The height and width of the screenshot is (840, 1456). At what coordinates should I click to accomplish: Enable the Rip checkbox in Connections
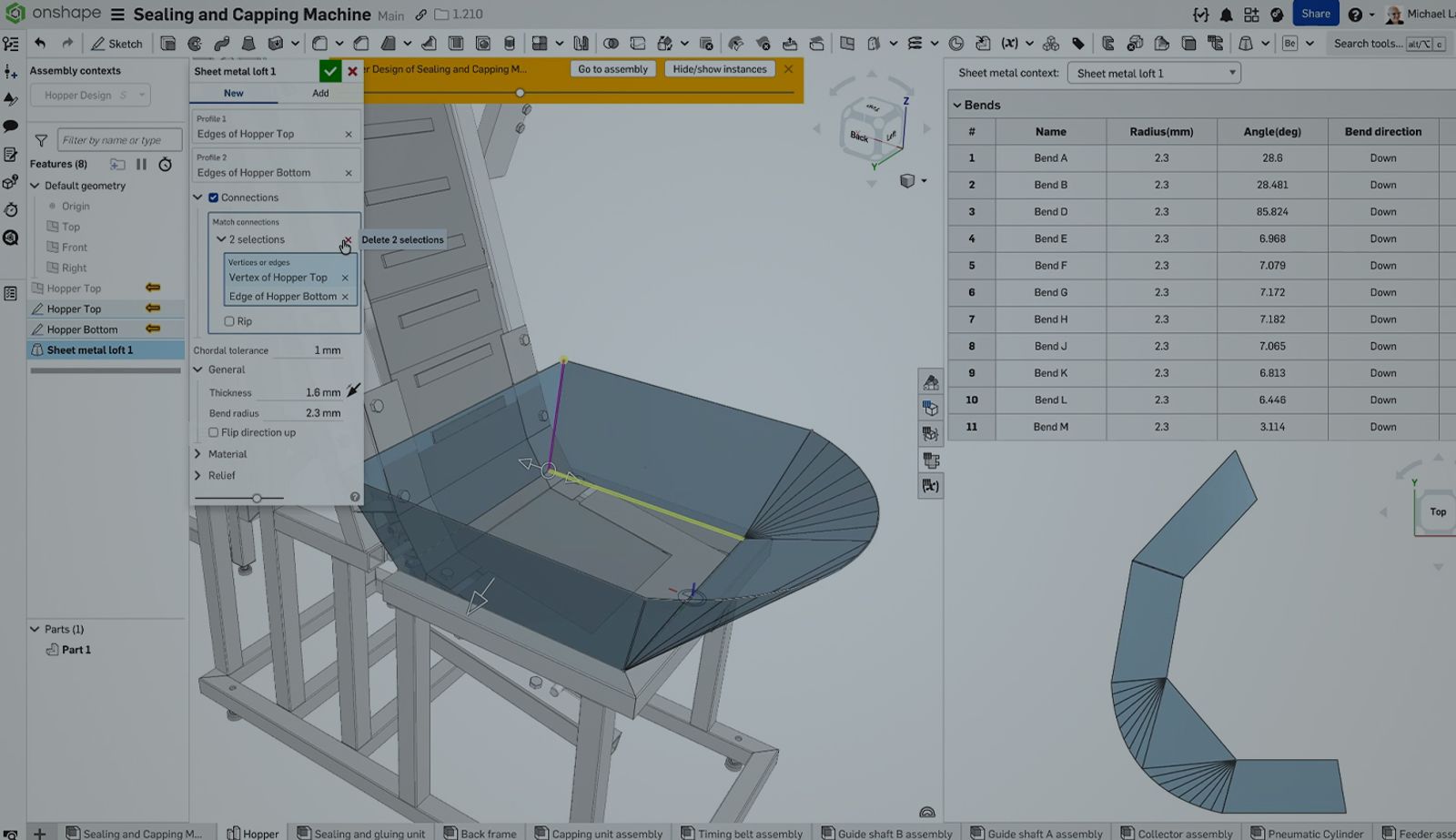click(229, 320)
